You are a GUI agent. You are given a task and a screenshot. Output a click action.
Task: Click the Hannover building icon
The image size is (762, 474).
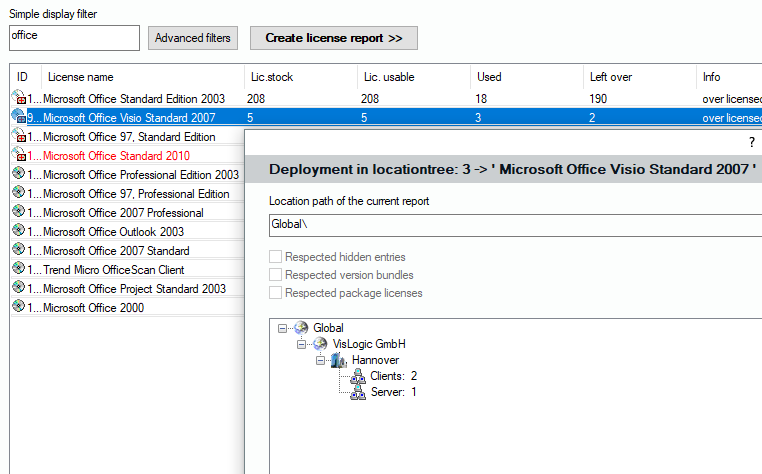click(338, 360)
